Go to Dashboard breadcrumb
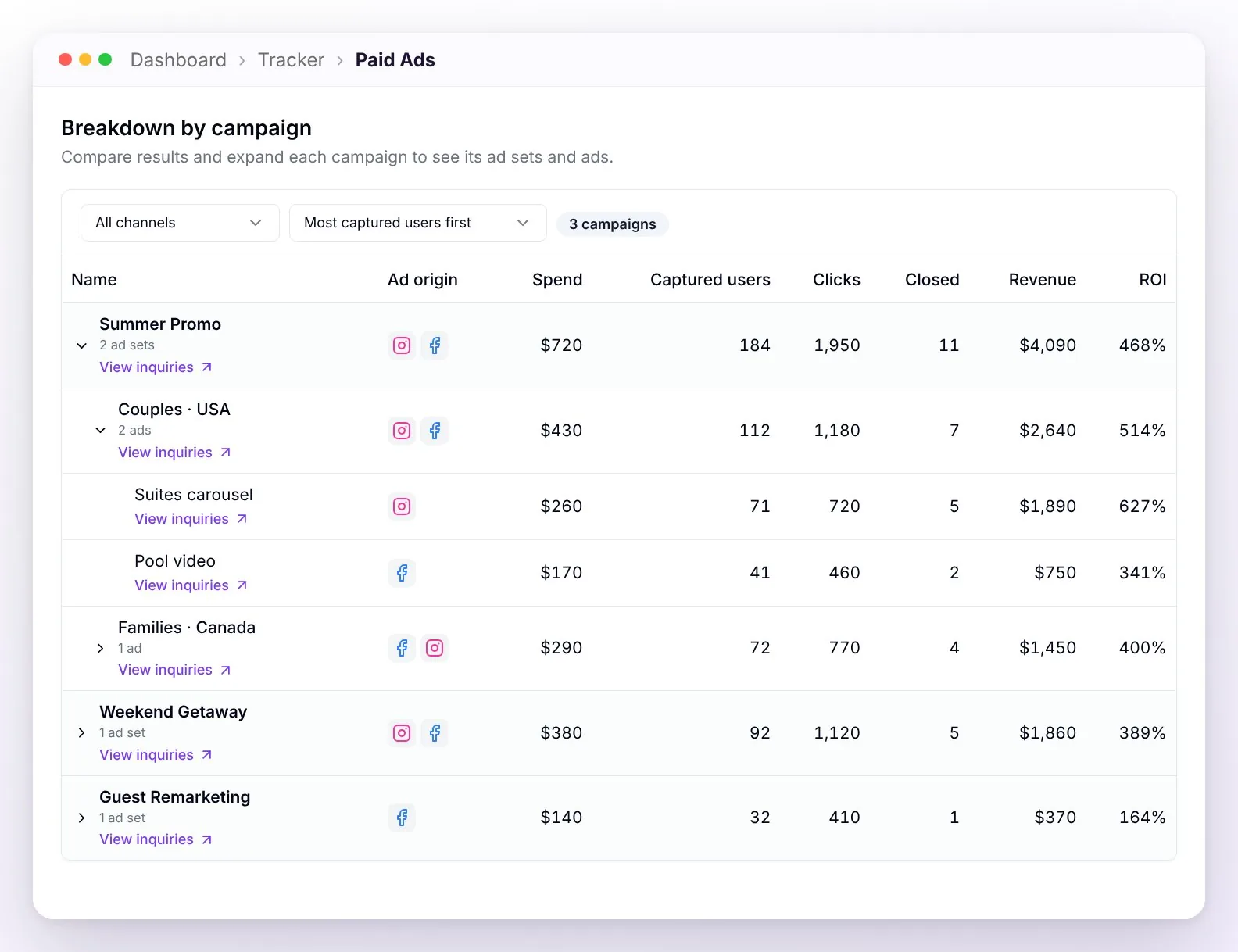1238x952 pixels. tap(178, 60)
